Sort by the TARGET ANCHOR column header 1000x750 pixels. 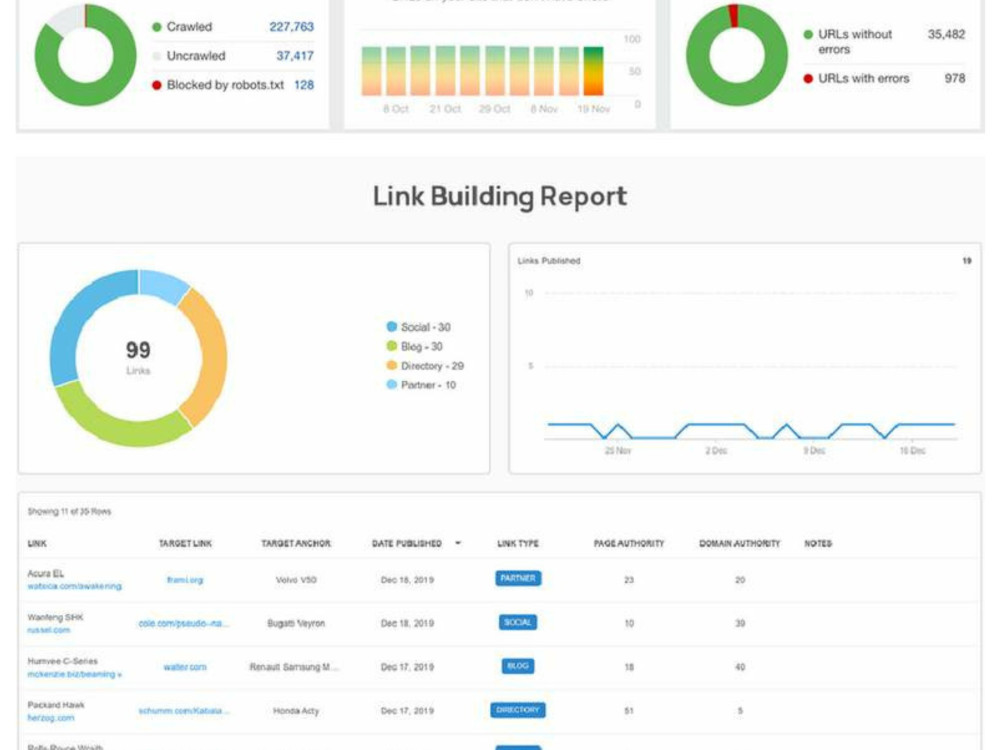click(296, 543)
